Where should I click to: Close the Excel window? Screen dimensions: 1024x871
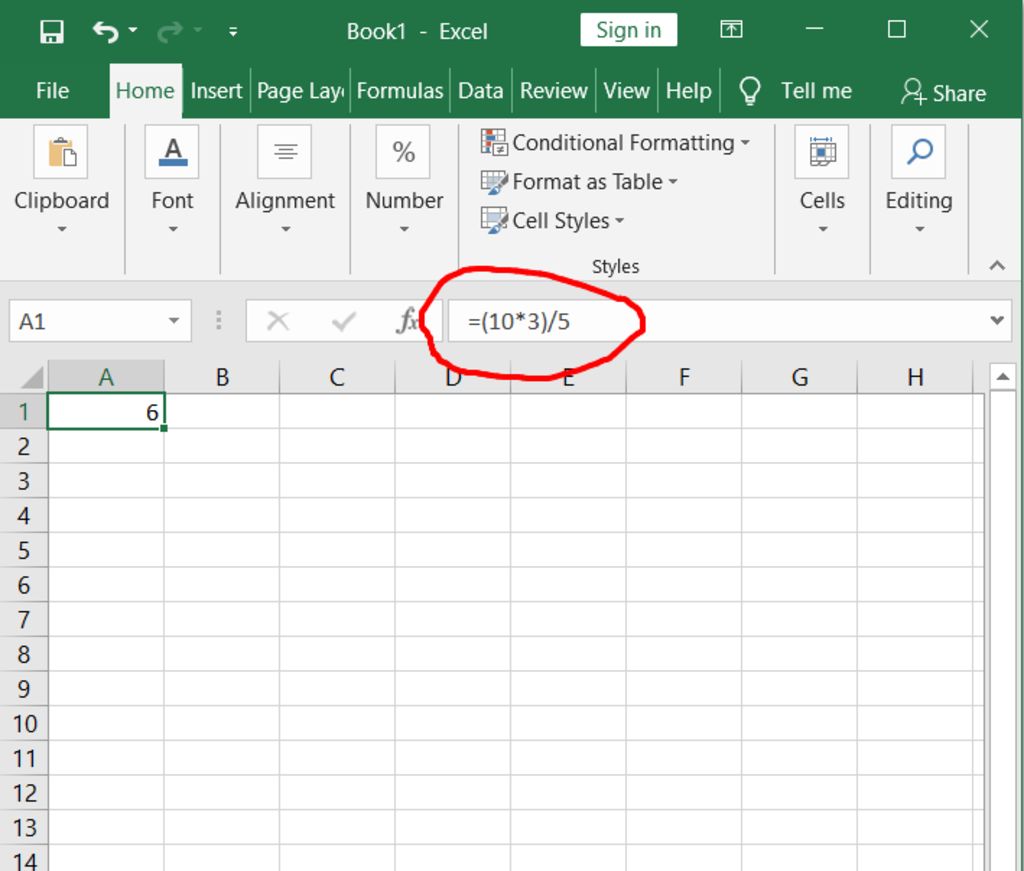pos(978,29)
